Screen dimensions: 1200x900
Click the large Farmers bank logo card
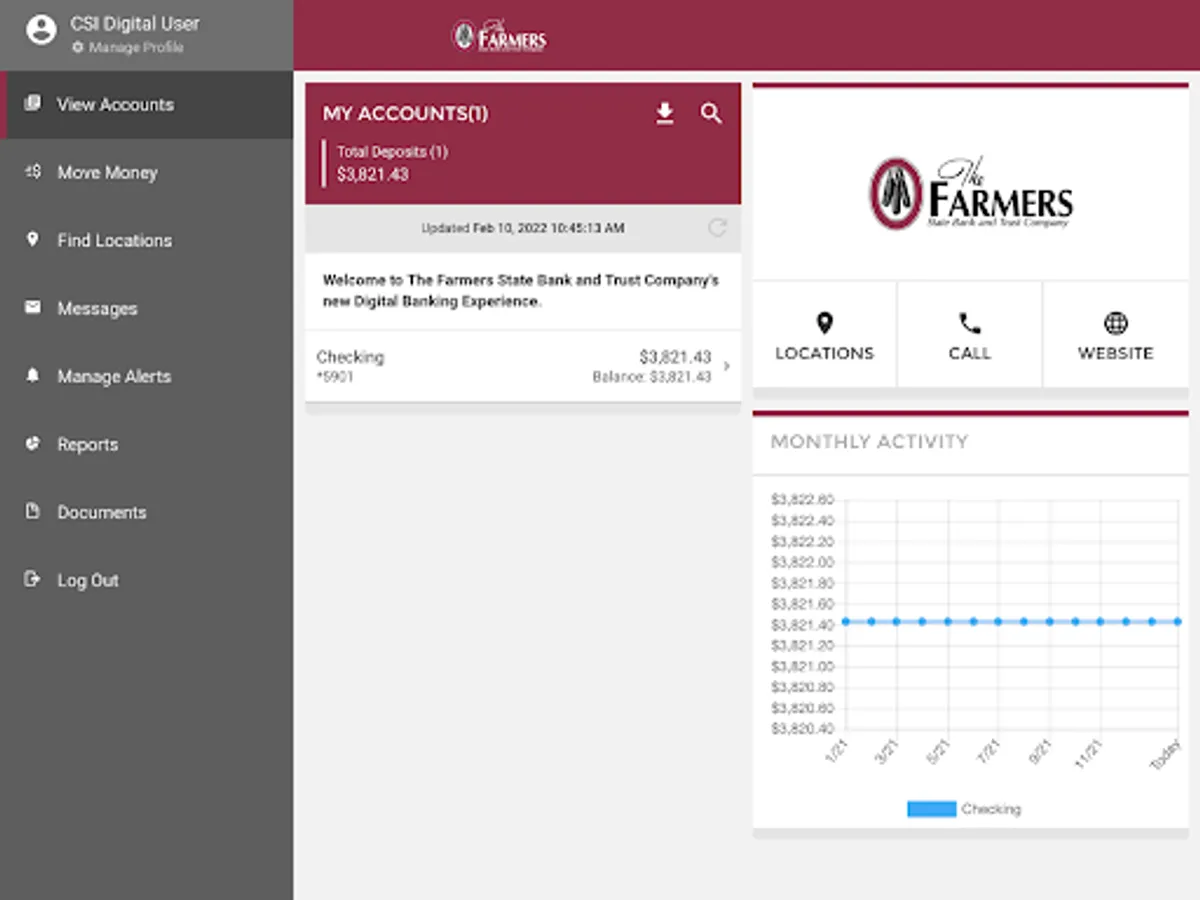click(x=970, y=193)
